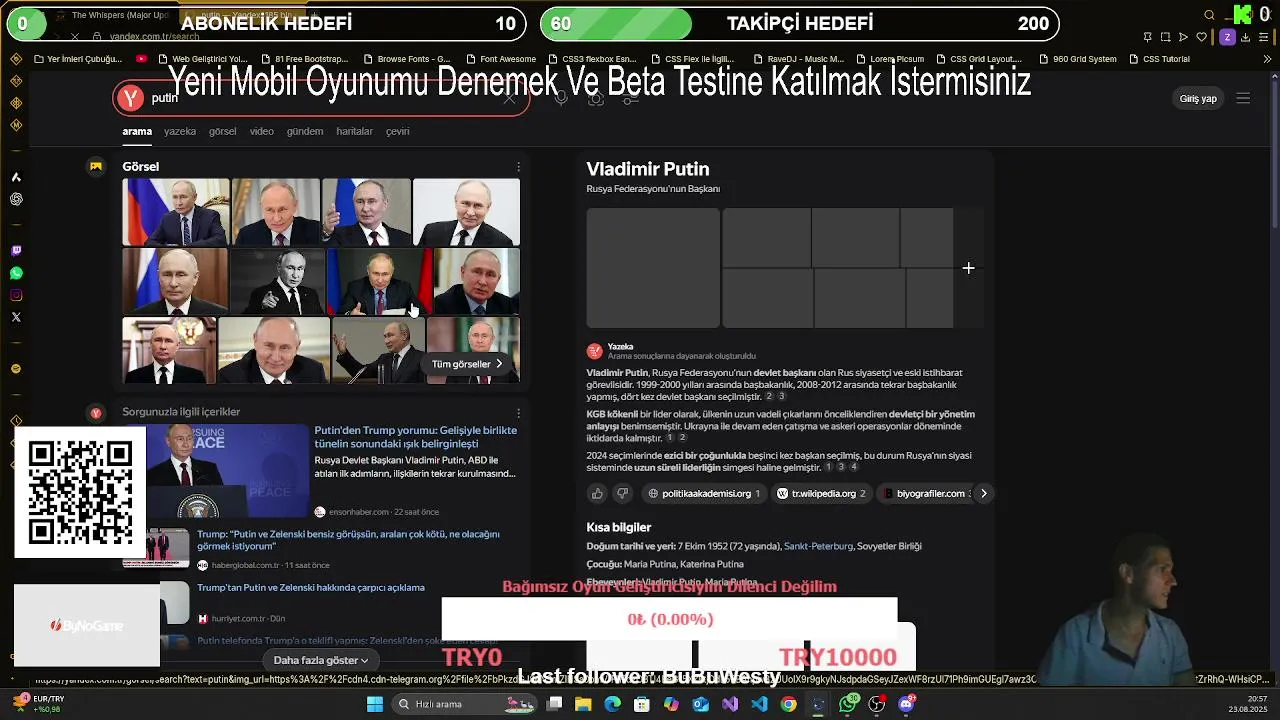The height and width of the screenshot is (720, 1280).
Task: Show next source chips with right arrow
Action: tap(983, 493)
